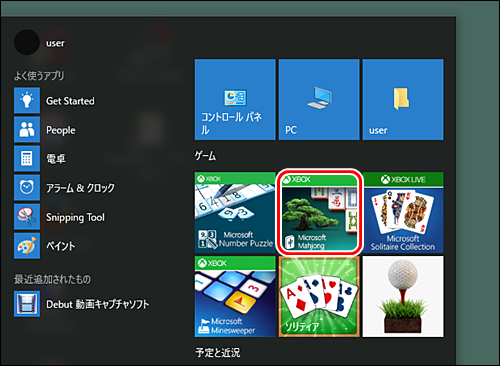Click the Debut 動画キャプチャソフト film icon

click(27, 304)
